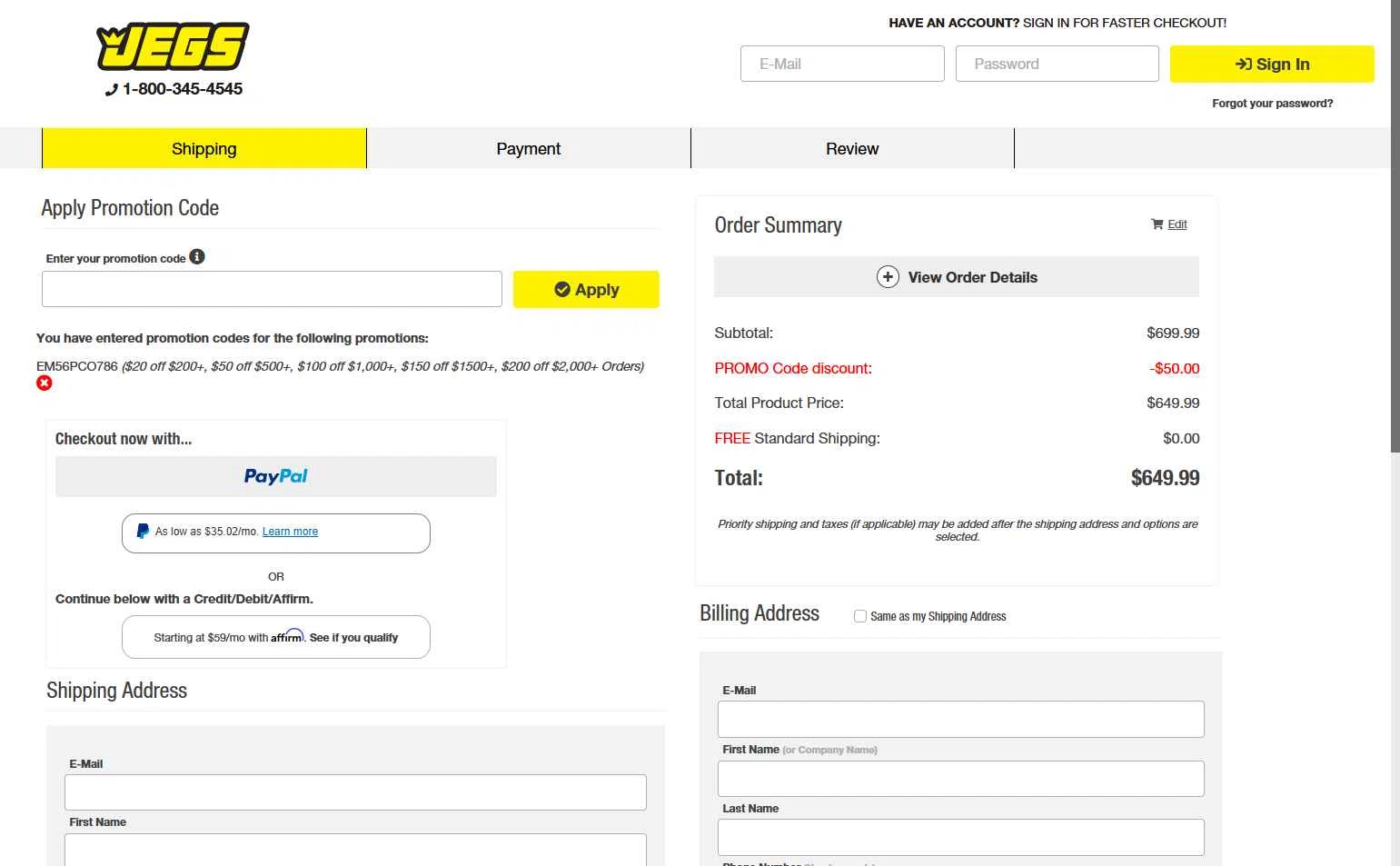Click the Affirm See if you qualify banner
The width and height of the screenshot is (1400, 866).
pos(276,638)
